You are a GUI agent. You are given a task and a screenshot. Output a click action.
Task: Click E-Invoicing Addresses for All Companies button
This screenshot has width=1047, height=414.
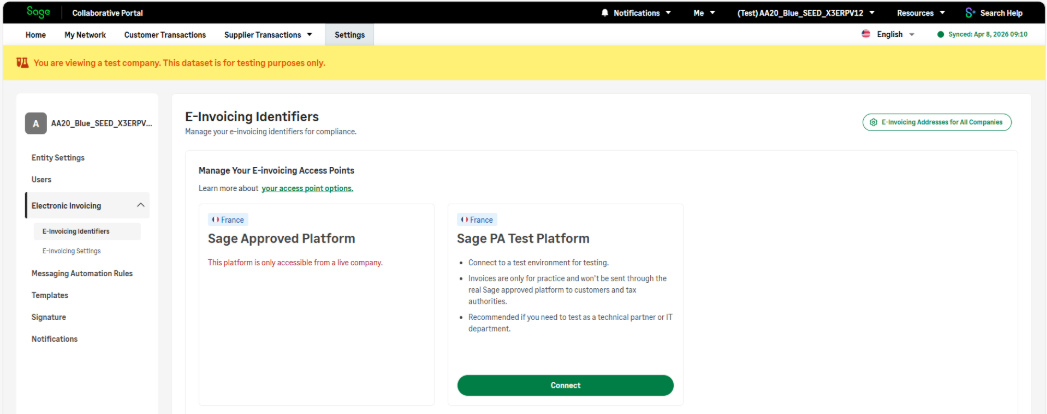pyautogui.click(x=937, y=122)
